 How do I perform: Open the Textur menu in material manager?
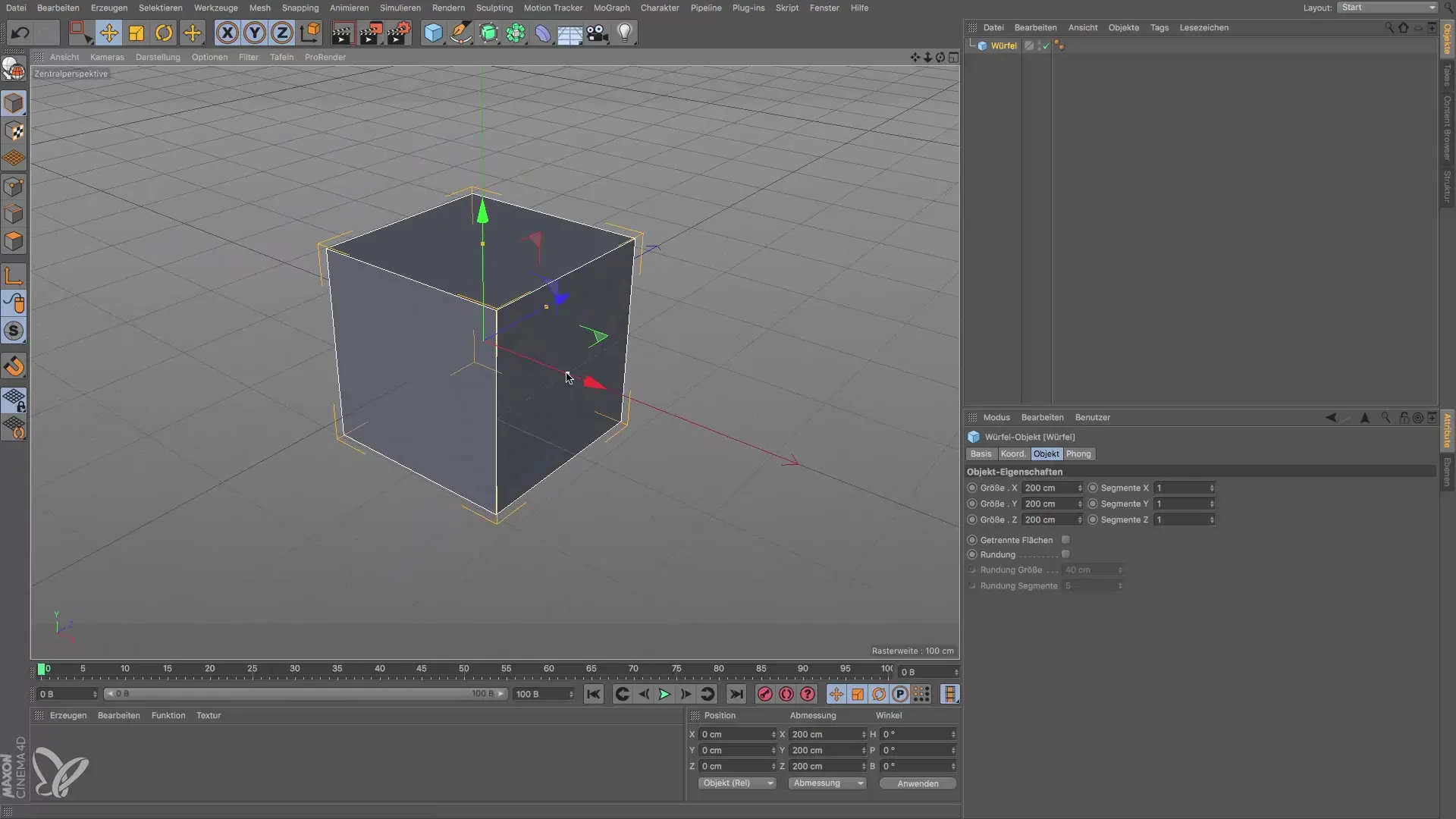209,715
